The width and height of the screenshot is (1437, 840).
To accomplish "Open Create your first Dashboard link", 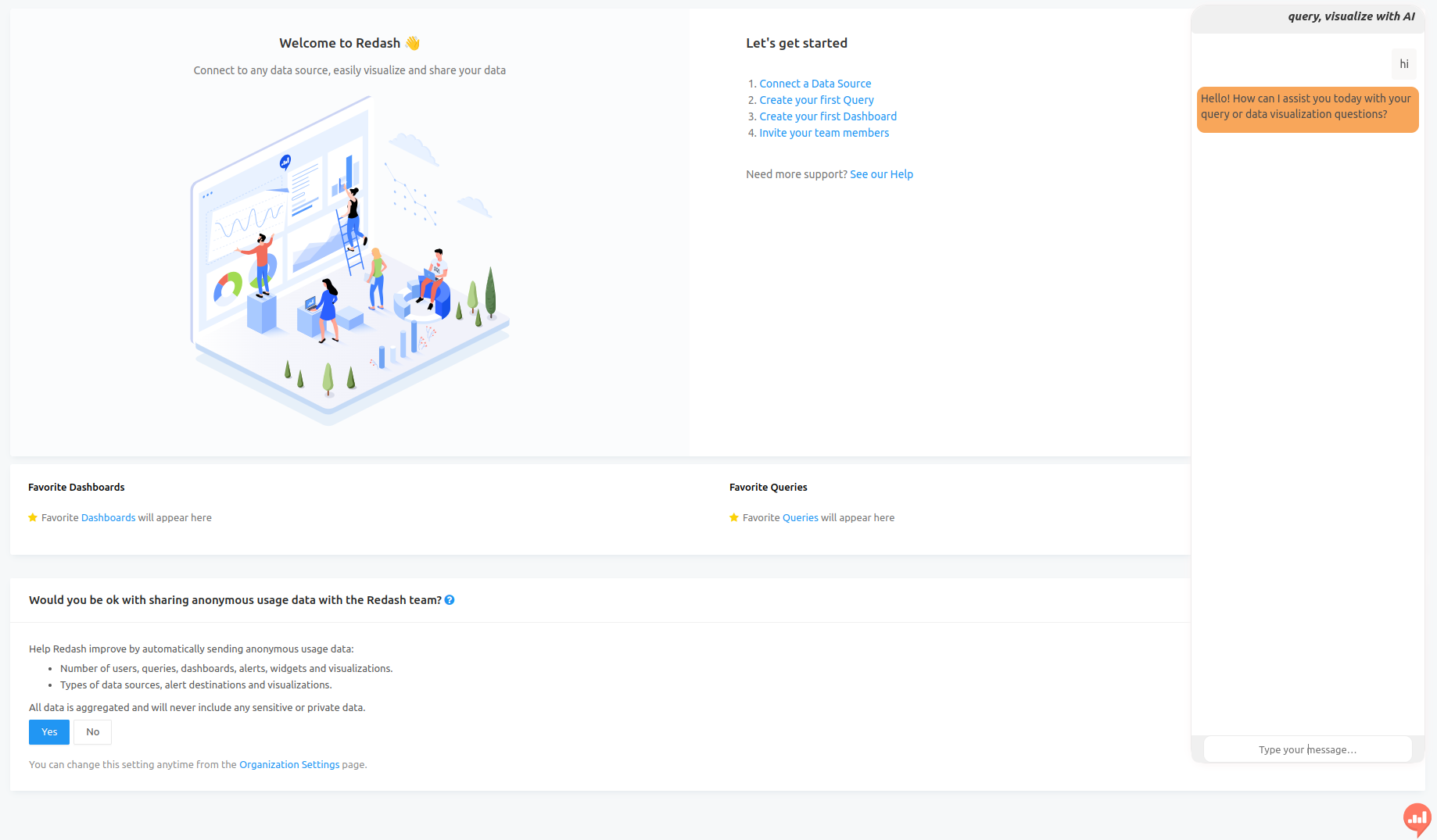I will point(828,116).
